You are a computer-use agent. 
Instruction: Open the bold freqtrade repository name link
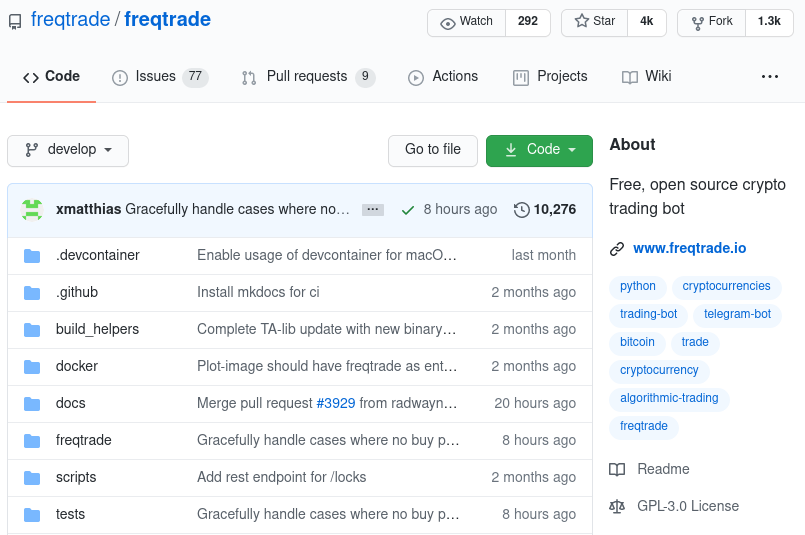pos(167,20)
